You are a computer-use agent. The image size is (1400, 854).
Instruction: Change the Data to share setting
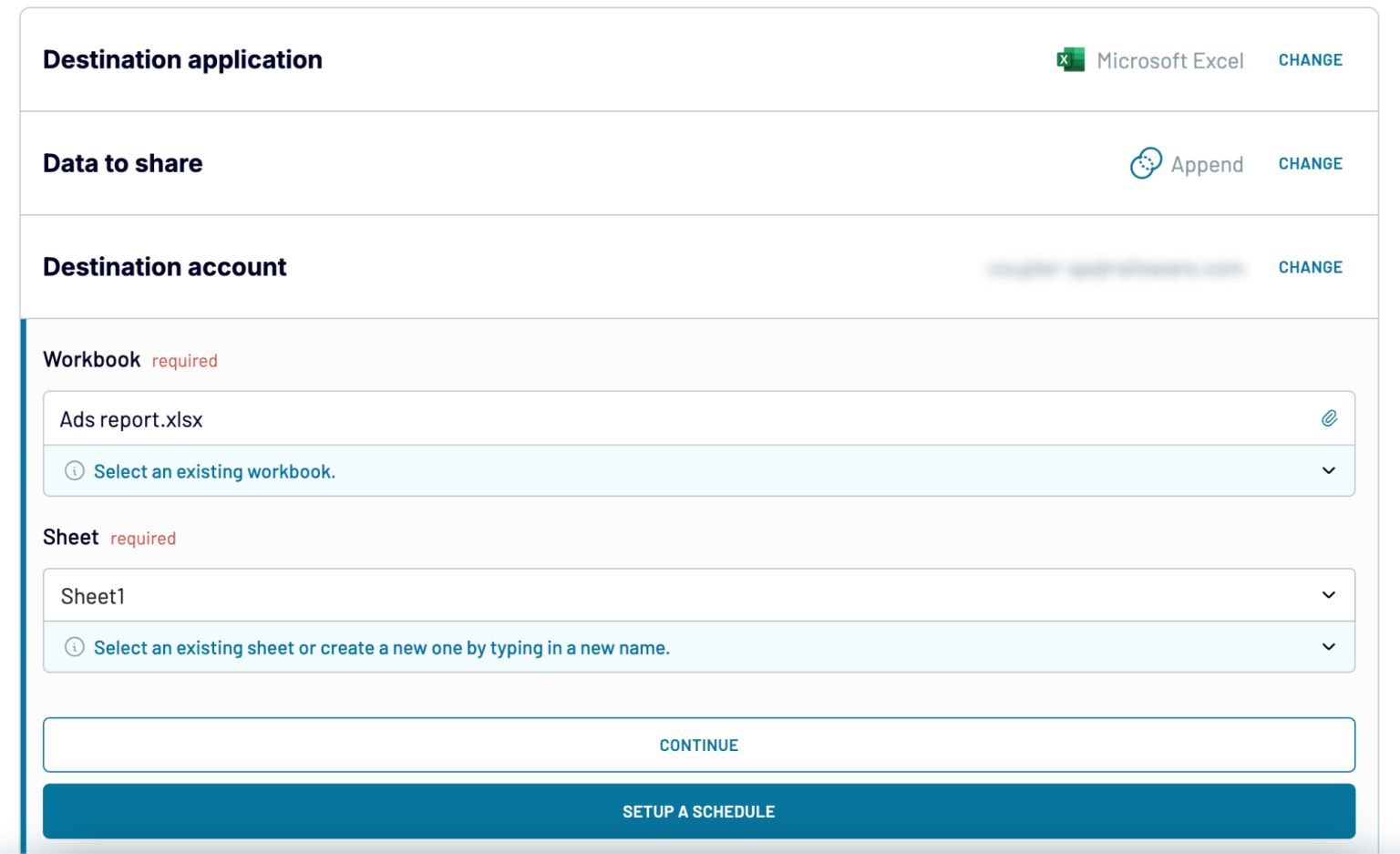[1310, 164]
